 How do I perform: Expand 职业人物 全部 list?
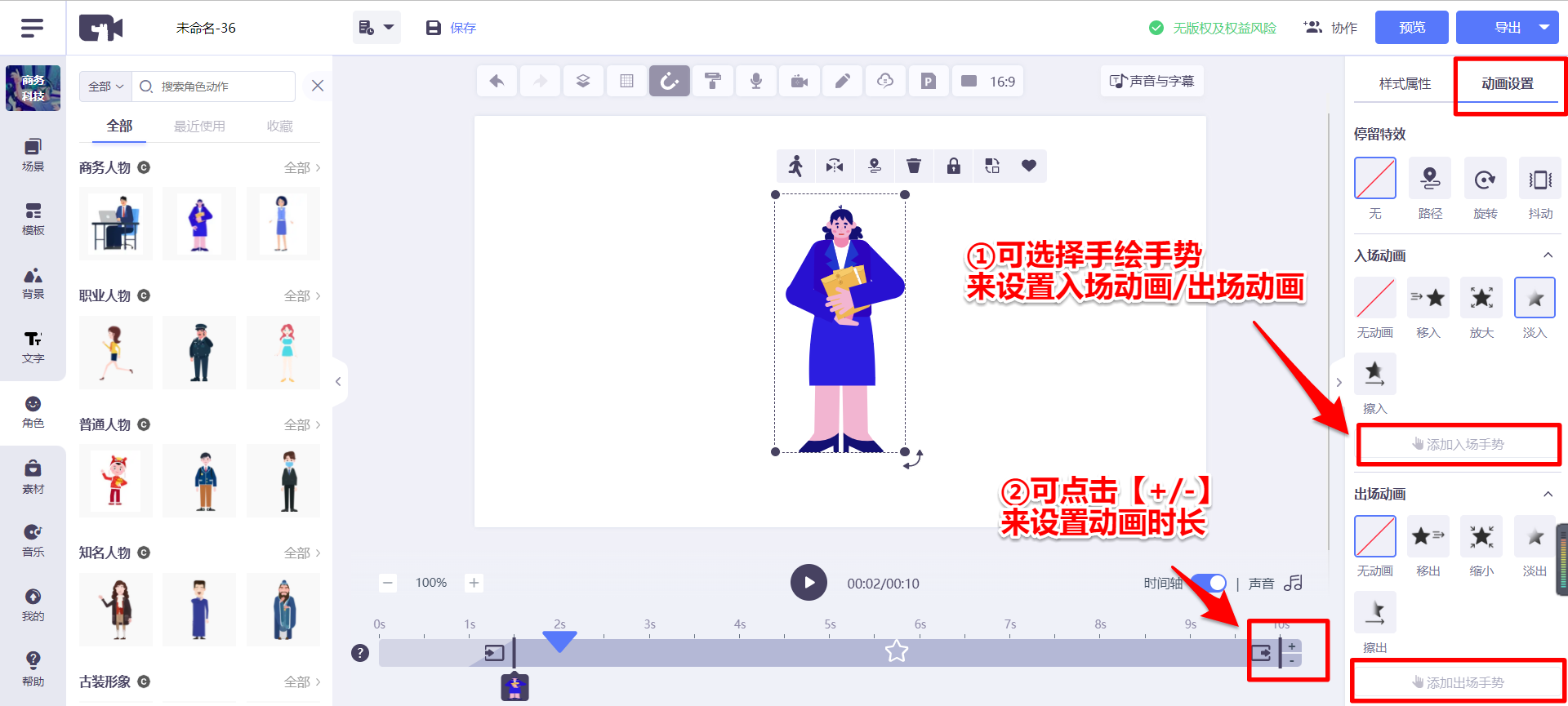pyautogui.click(x=302, y=295)
